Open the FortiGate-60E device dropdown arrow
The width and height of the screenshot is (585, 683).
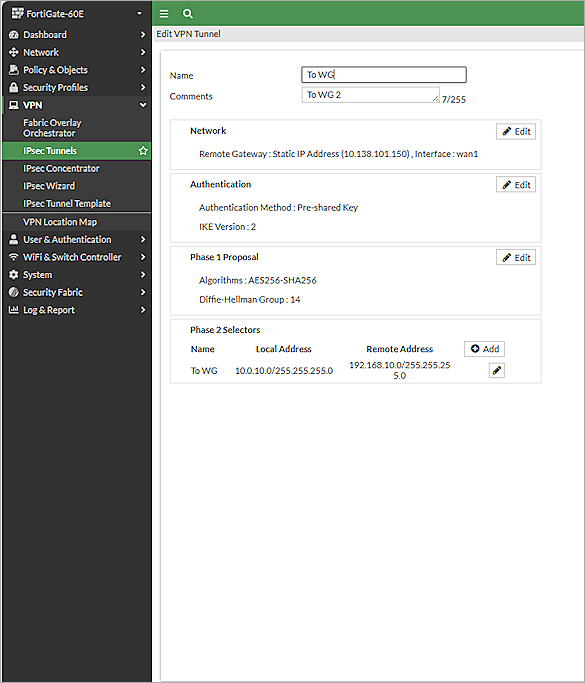(x=139, y=14)
